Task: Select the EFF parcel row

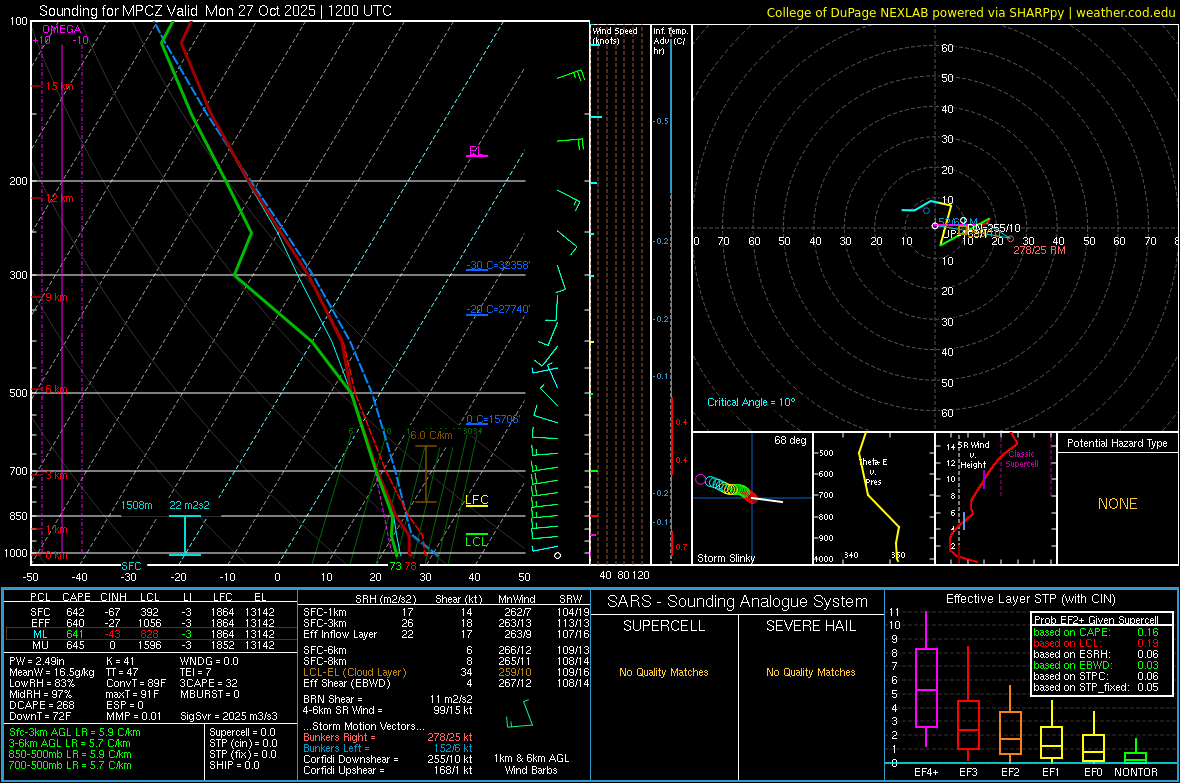Action: point(151,623)
